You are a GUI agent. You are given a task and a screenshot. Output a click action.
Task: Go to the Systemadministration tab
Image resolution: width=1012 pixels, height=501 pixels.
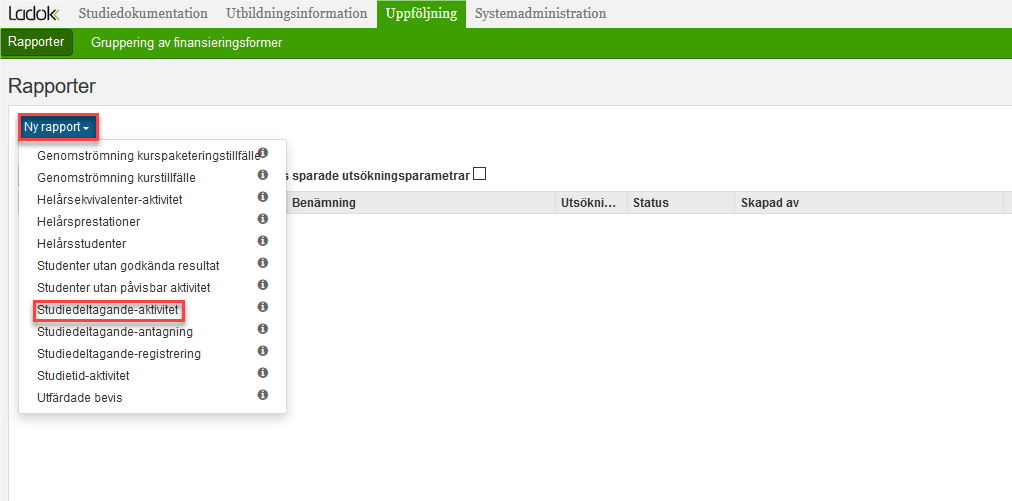pyautogui.click(x=540, y=14)
